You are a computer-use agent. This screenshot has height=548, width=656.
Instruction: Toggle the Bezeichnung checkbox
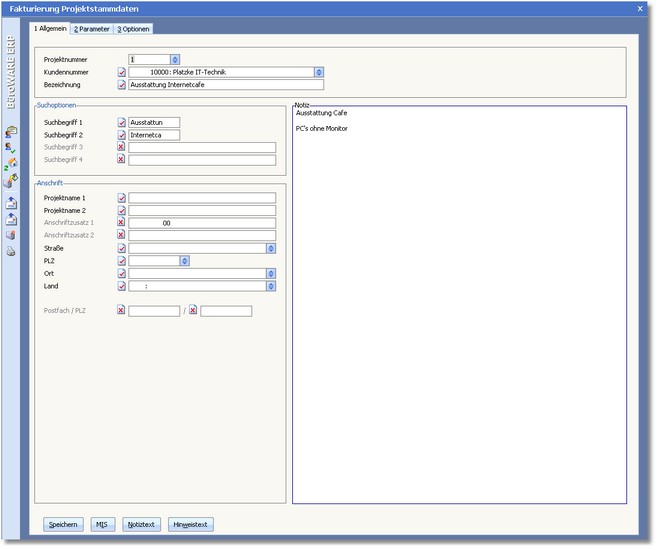coord(121,85)
